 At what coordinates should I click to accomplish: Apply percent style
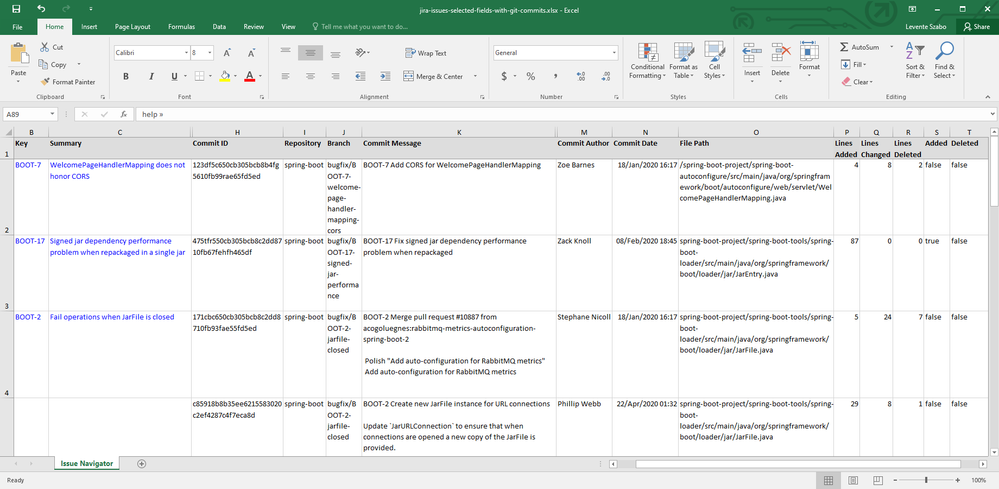pos(531,76)
